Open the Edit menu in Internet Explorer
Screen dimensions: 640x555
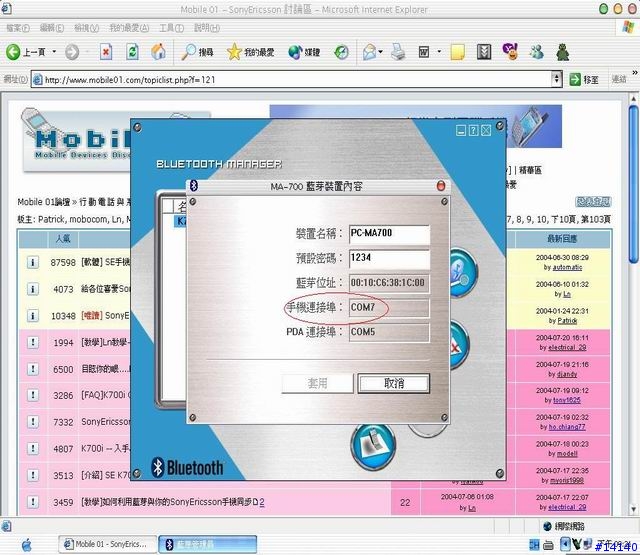(x=52, y=28)
